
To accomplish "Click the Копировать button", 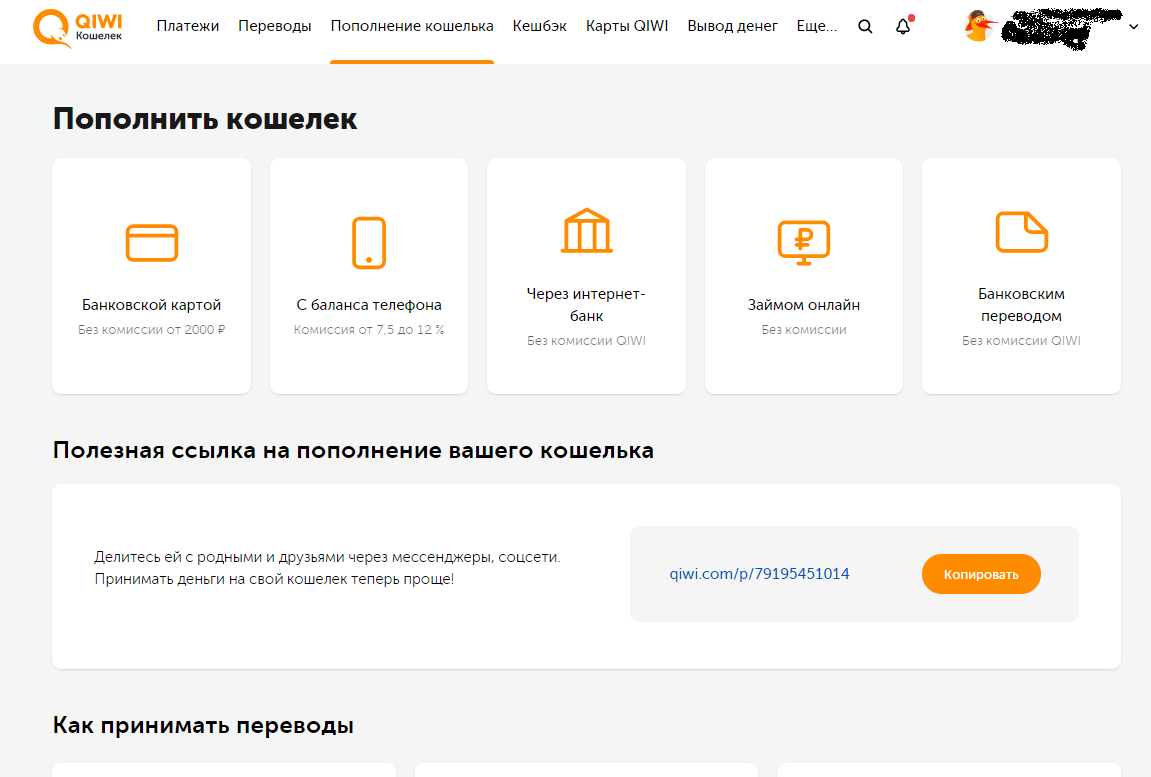I will pos(981,574).
